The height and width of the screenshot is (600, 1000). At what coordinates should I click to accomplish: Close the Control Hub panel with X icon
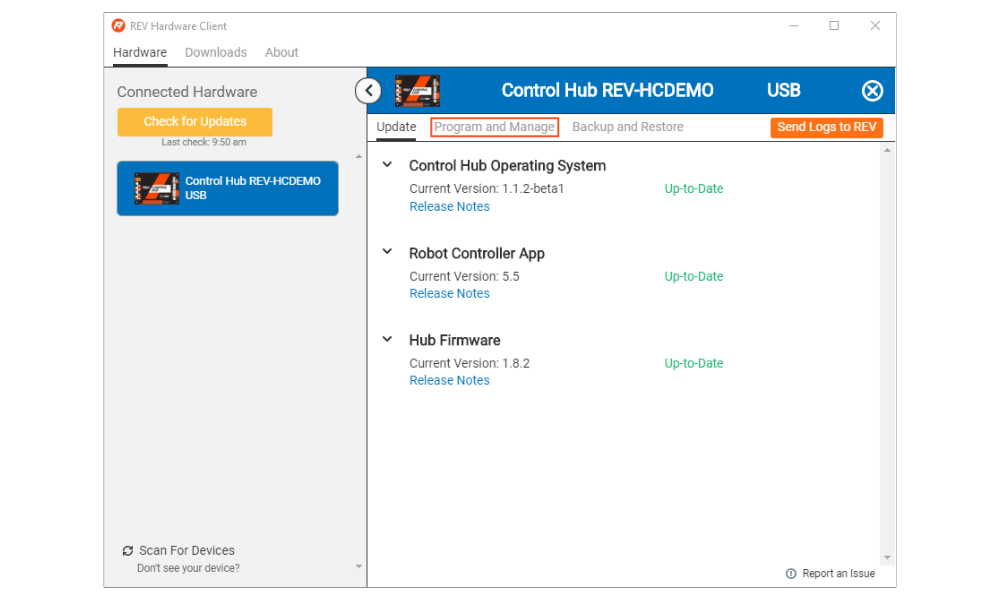coord(872,91)
